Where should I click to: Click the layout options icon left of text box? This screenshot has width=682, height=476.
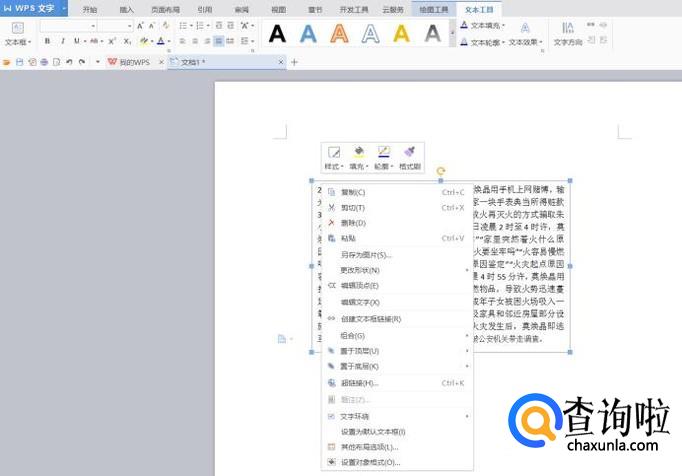tap(283, 339)
